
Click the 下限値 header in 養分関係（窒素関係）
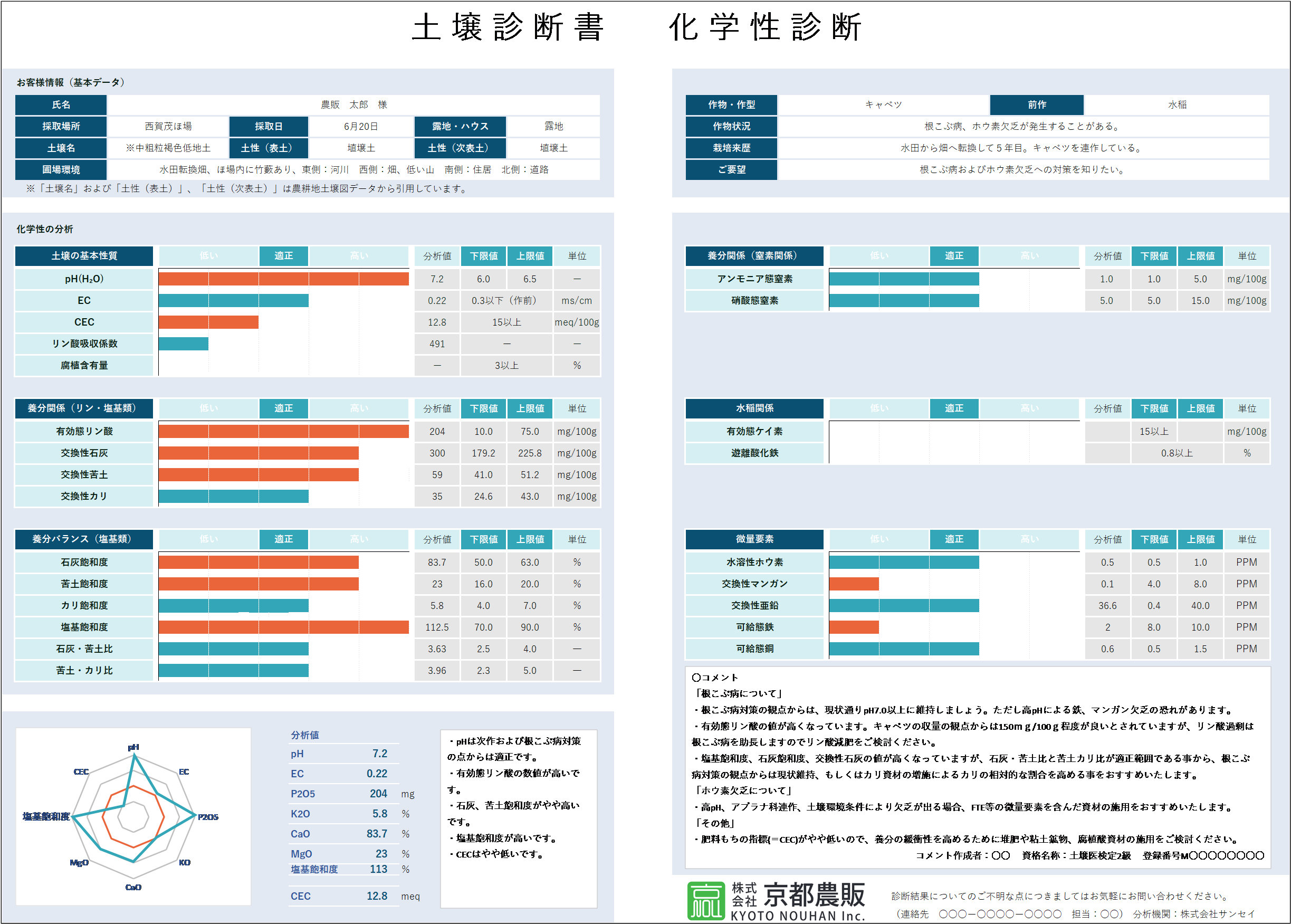[x=1154, y=256]
